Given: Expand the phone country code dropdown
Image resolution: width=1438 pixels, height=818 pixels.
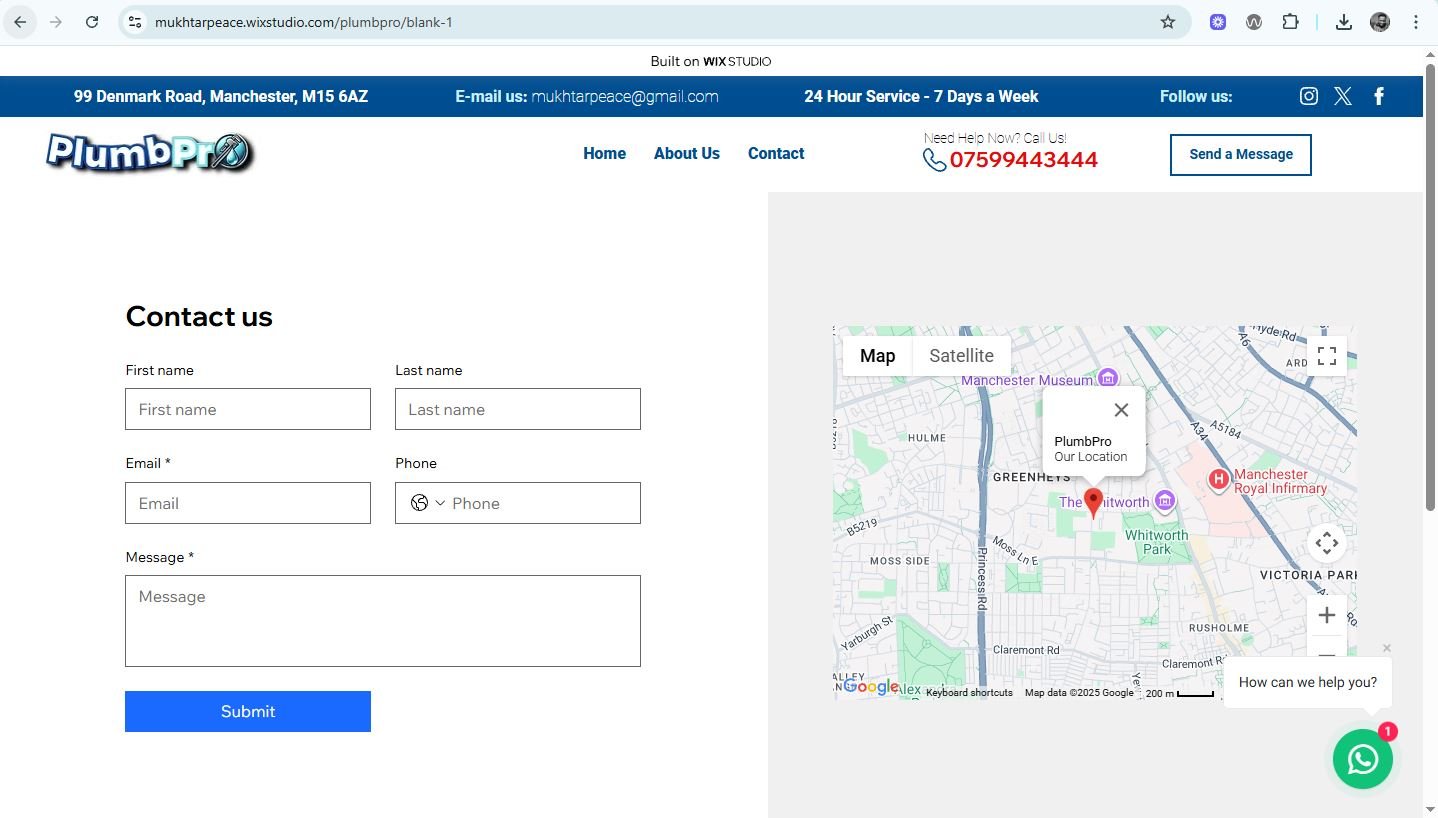Looking at the screenshot, I should [428, 503].
